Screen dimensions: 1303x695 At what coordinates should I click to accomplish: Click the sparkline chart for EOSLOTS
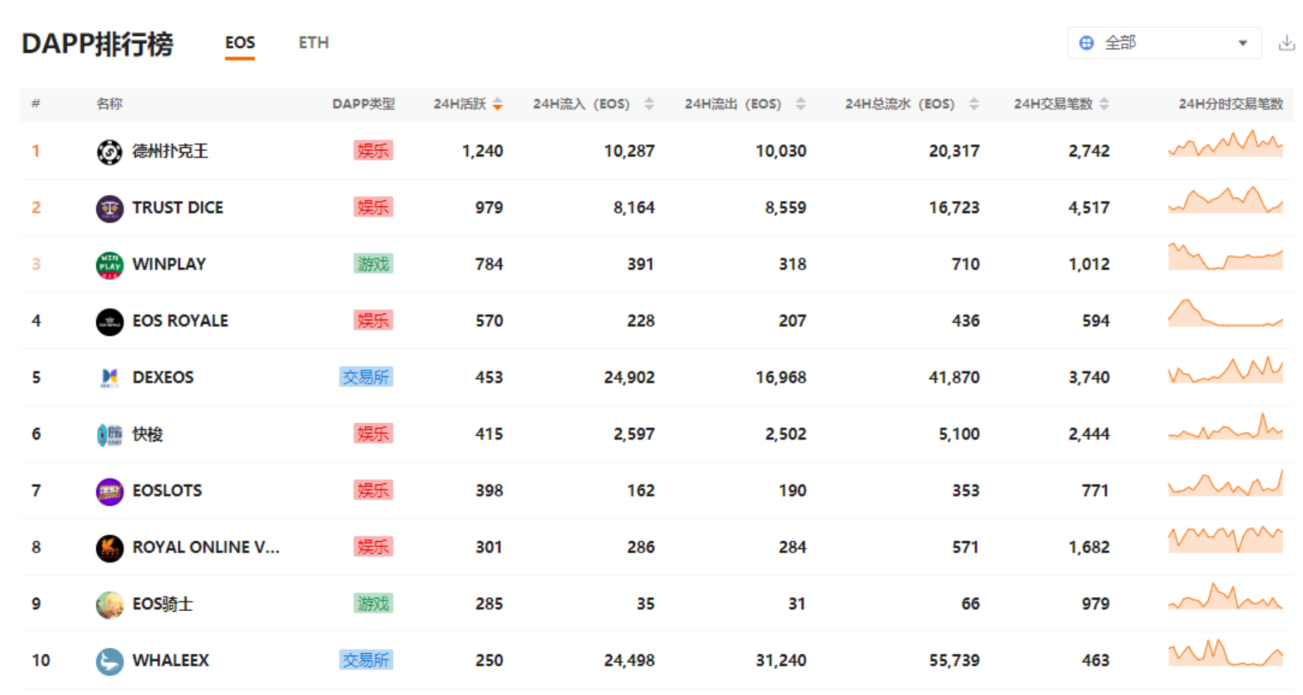coord(1225,482)
